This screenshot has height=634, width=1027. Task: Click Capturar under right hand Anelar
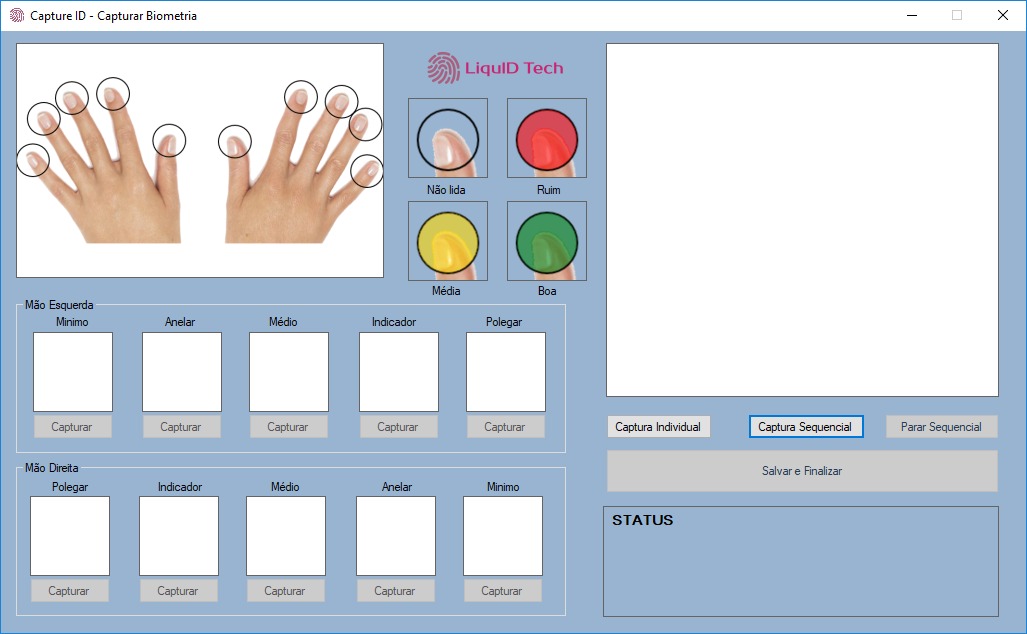(395, 591)
